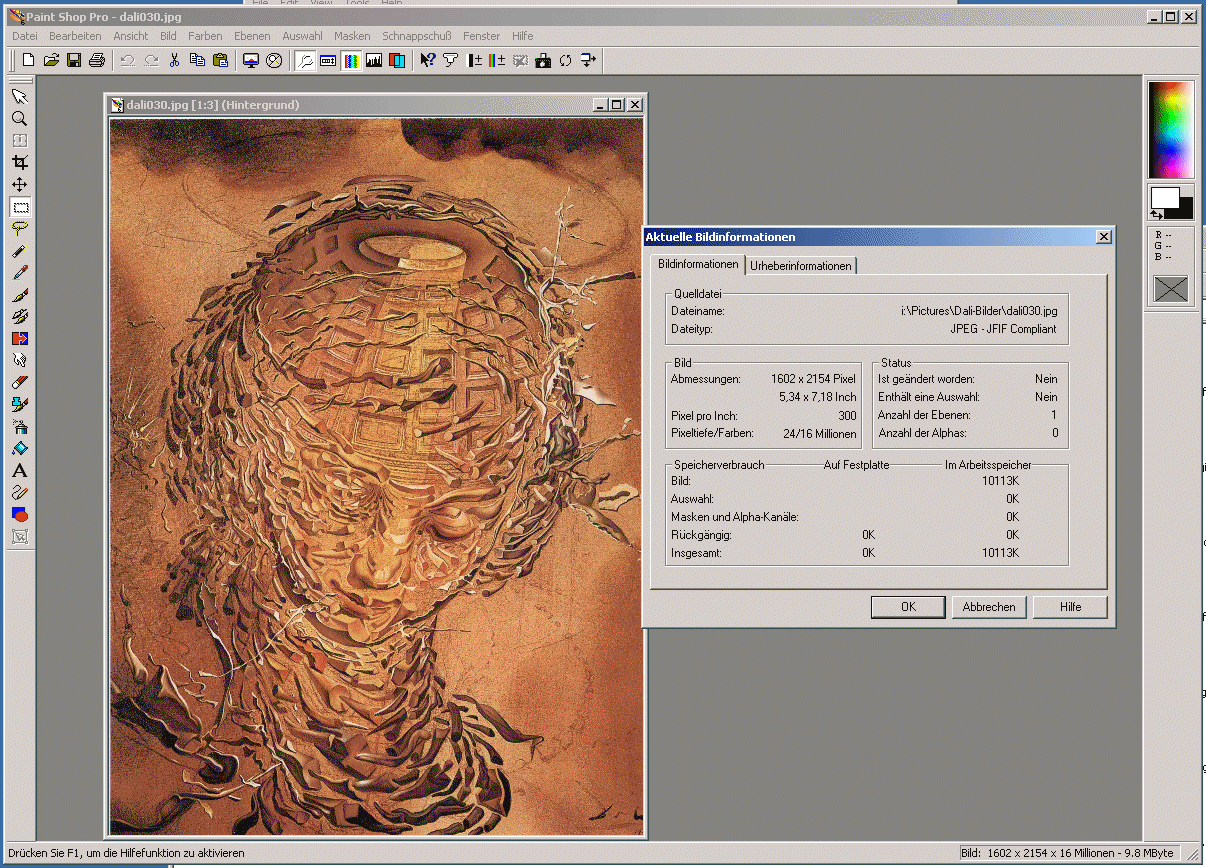Save the image with the floppy disk icon
This screenshot has height=868, width=1206.
coord(74,60)
